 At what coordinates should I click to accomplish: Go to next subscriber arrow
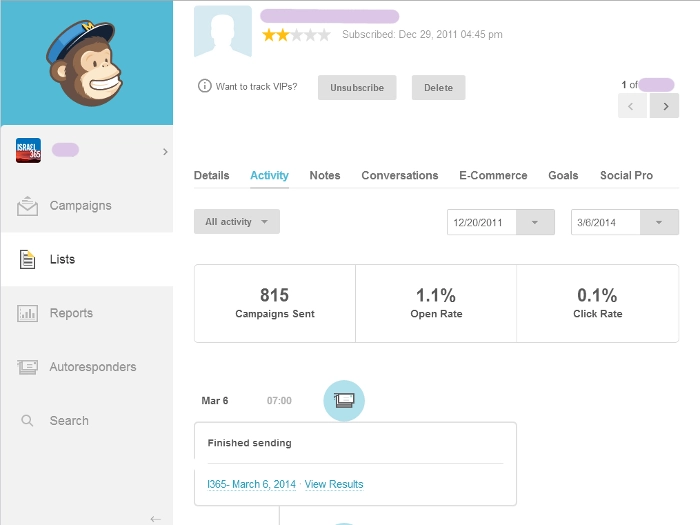665,106
